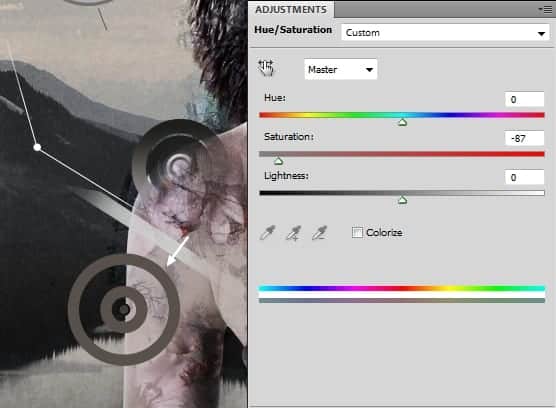Click the upper rainbow color bar
The height and width of the screenshot is (408, 556).
point(402,288)
